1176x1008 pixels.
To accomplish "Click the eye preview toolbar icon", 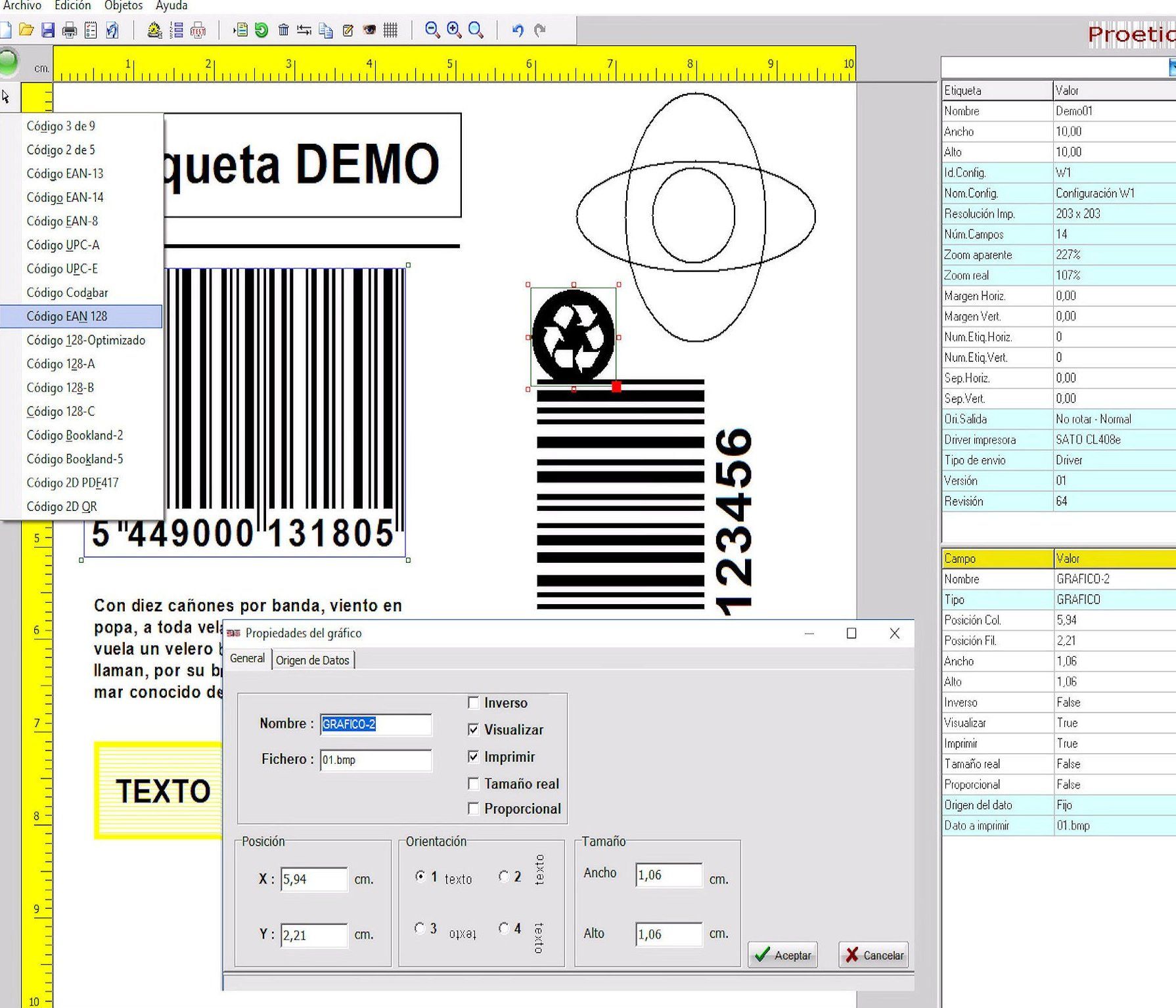I will tap(369, 30).
